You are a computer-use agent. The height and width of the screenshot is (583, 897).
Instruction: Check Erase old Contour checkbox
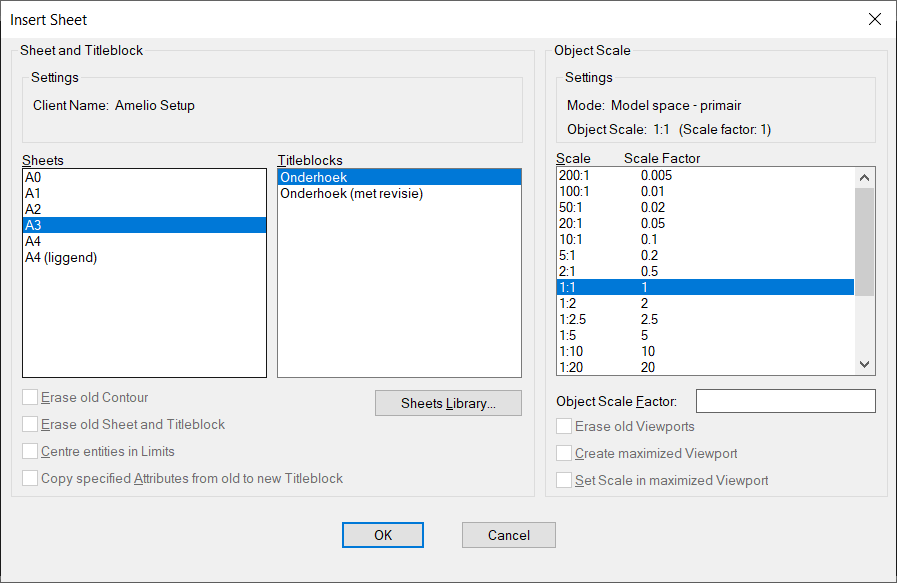tap(30, 397)
